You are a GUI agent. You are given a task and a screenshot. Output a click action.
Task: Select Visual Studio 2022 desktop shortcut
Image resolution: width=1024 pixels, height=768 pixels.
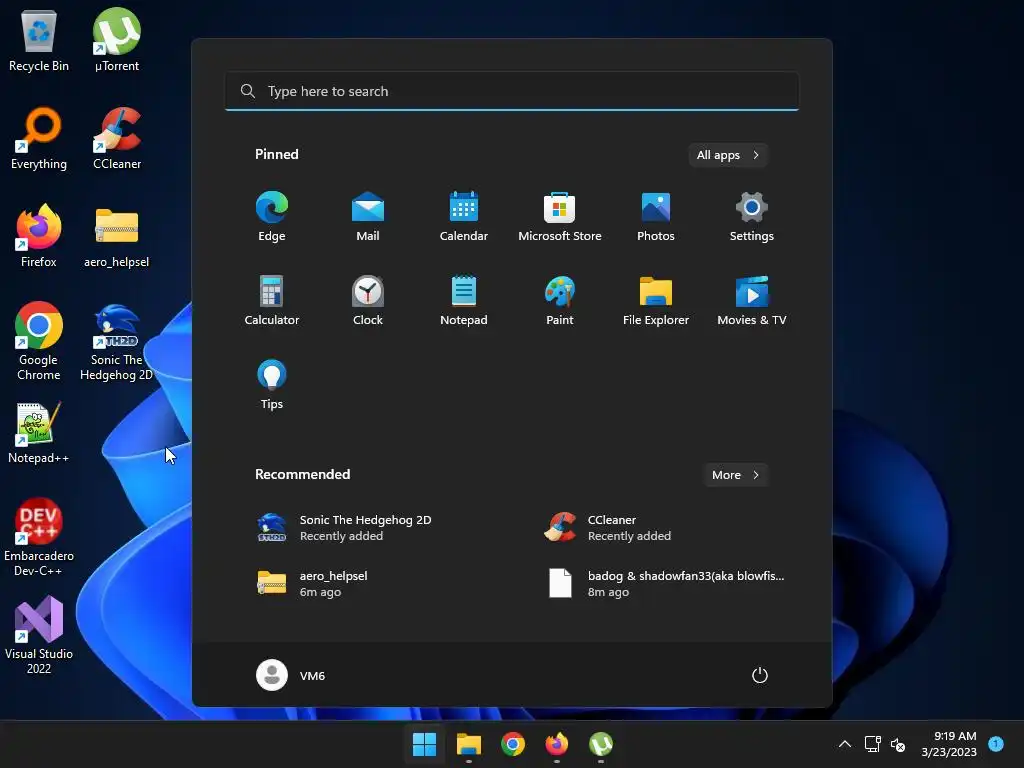(39, 635)
